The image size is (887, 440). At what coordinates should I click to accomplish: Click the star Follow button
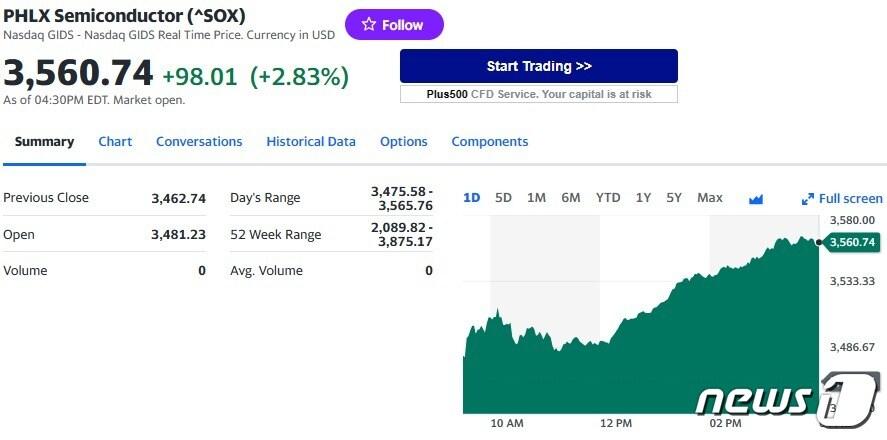[x=394, y=25]
